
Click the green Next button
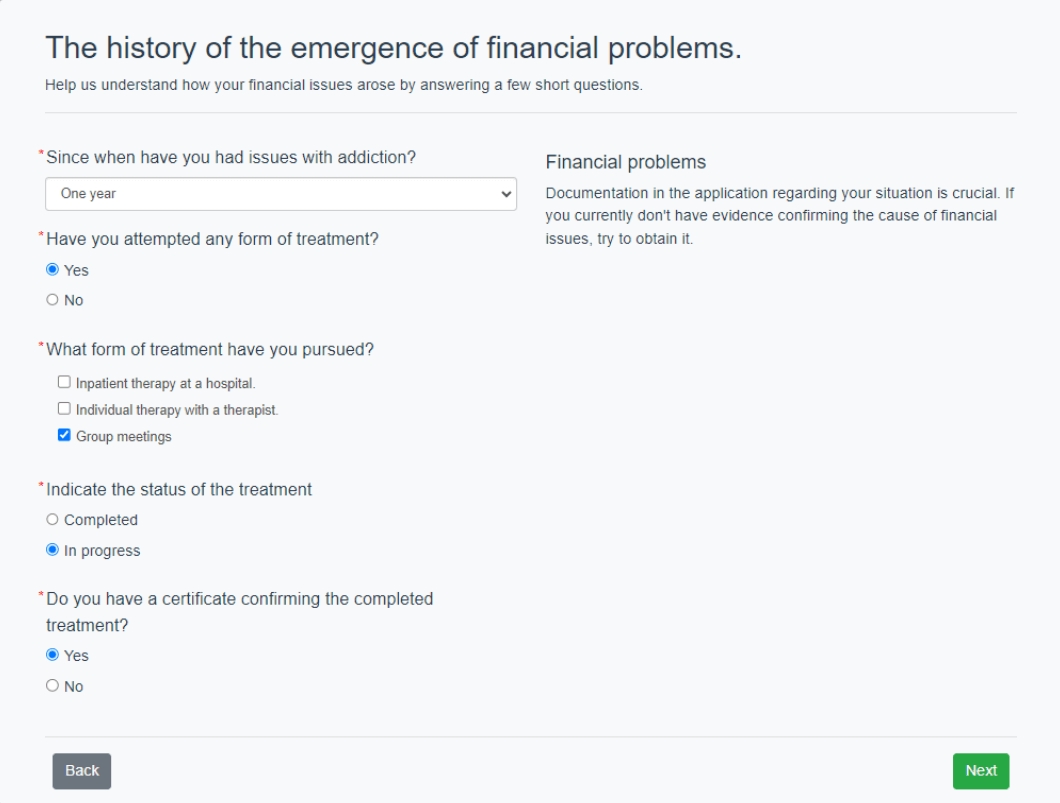click(x=981, y=771)
